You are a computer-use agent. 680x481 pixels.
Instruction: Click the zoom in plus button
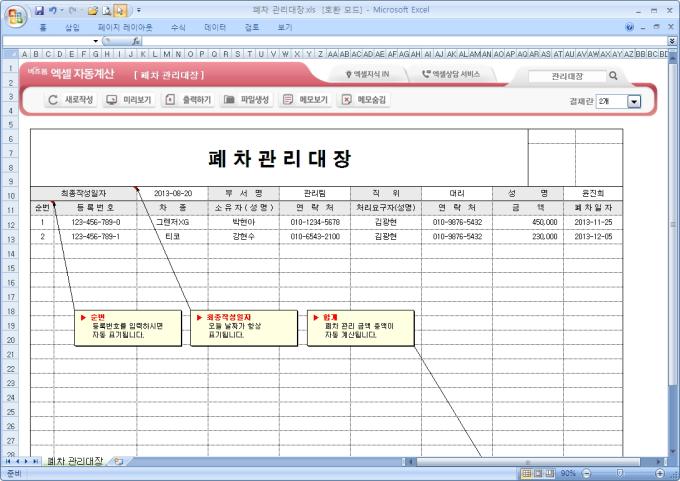(x=660, y=473)
